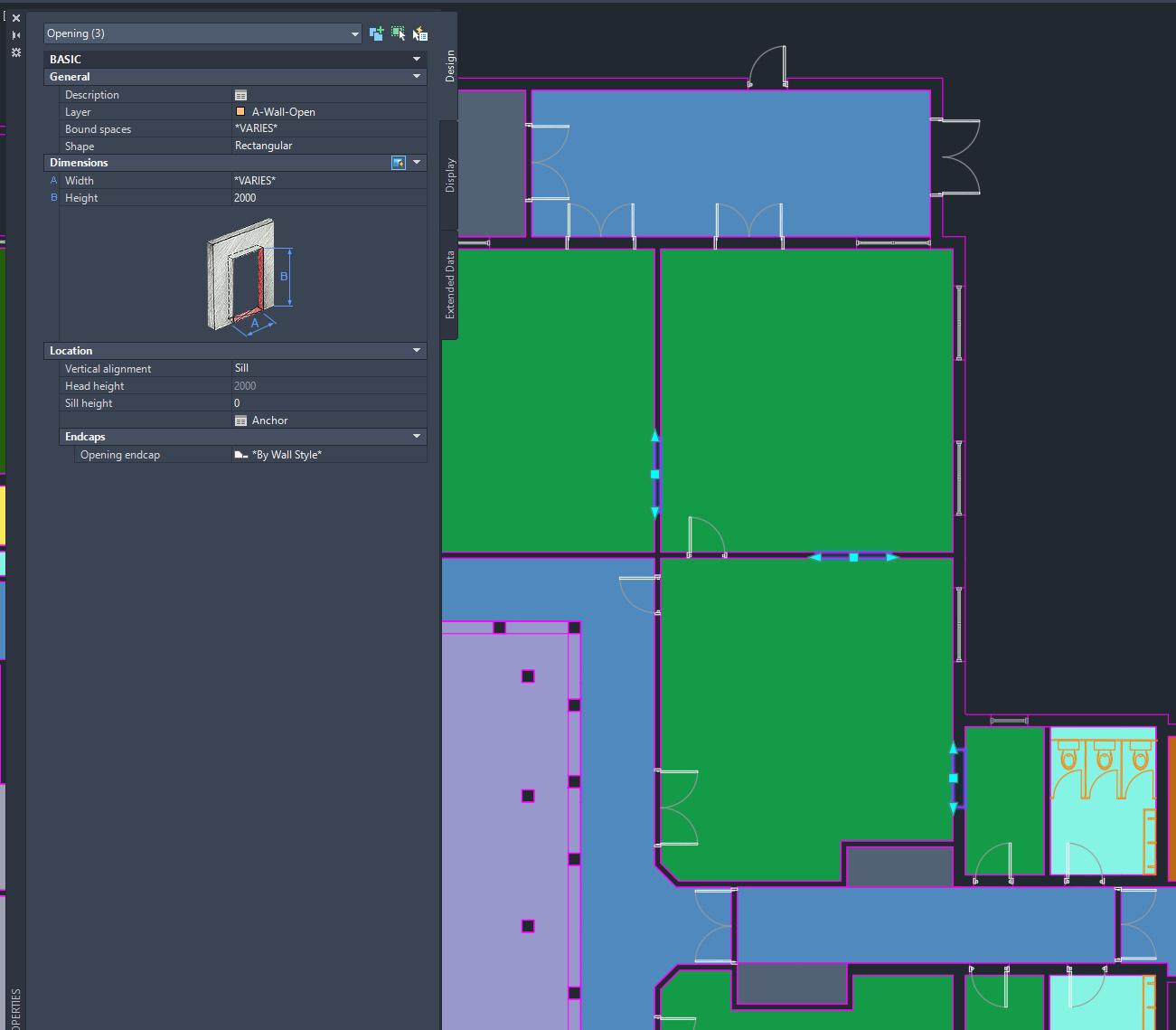Toggle auto-hide on the Properties palette

(15, 35)
